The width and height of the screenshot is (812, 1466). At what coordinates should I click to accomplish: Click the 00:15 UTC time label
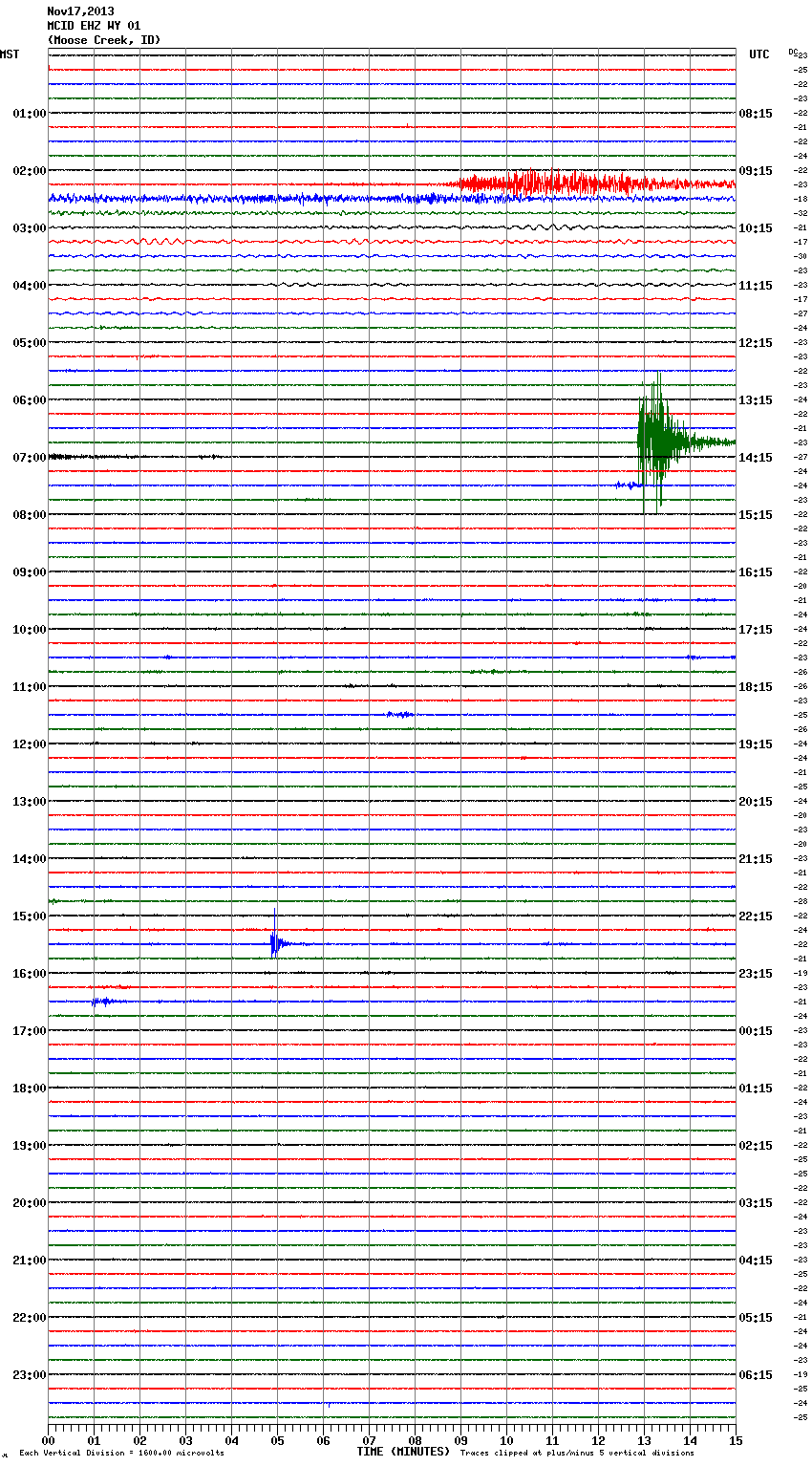tap(756, 1030)
